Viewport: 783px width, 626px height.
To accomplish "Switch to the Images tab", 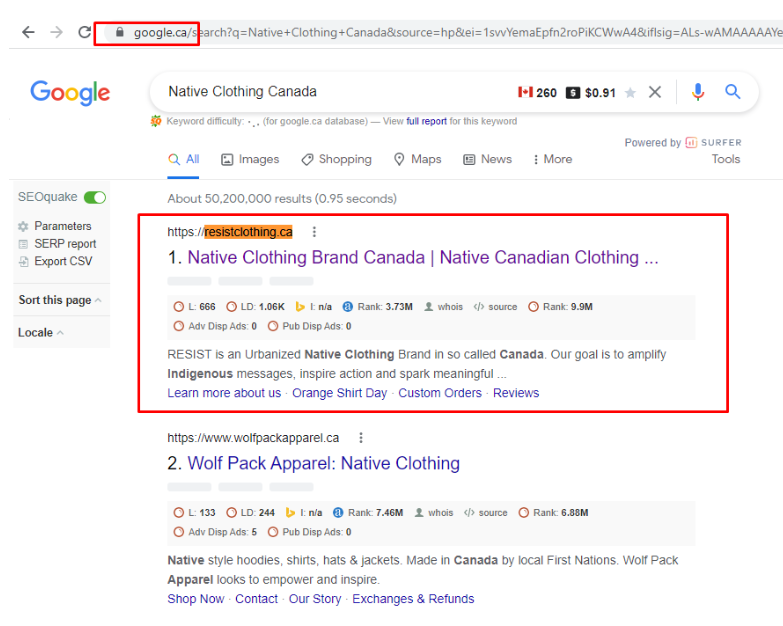I will pos(250,159).
